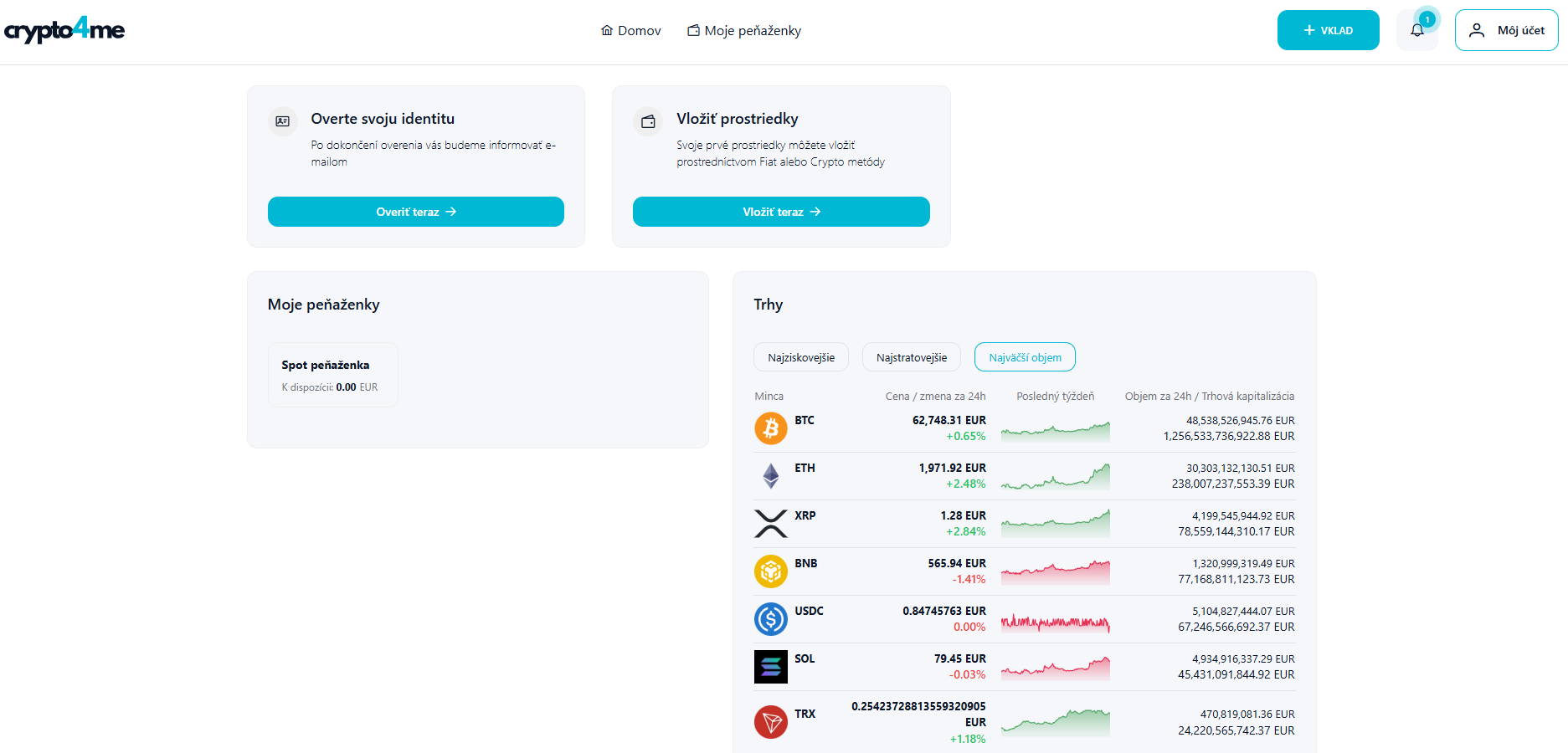Screen dimensions: 1568x753
Task: Click the USDC coin icon
Action: tap(770, 619)
